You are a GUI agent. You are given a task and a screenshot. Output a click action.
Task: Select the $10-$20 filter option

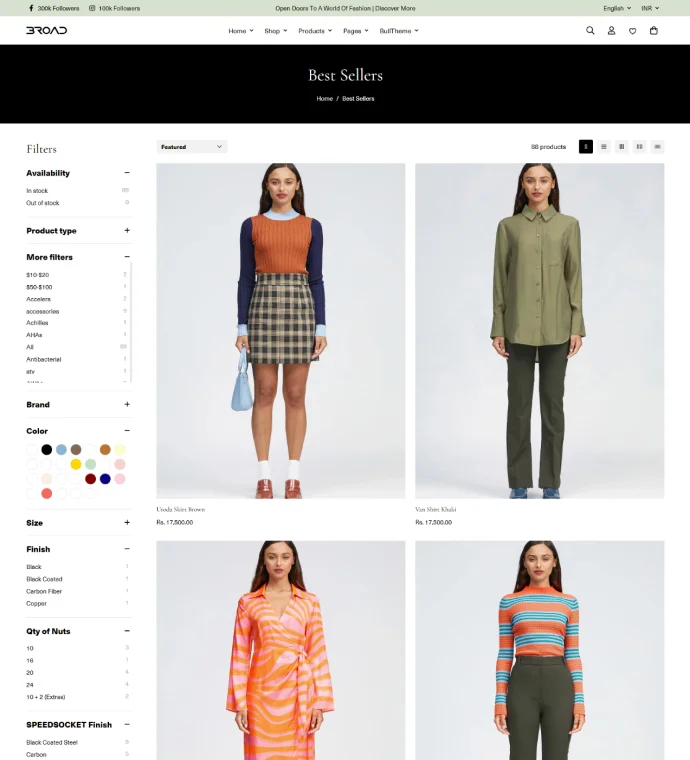click(x=37, y=275)
